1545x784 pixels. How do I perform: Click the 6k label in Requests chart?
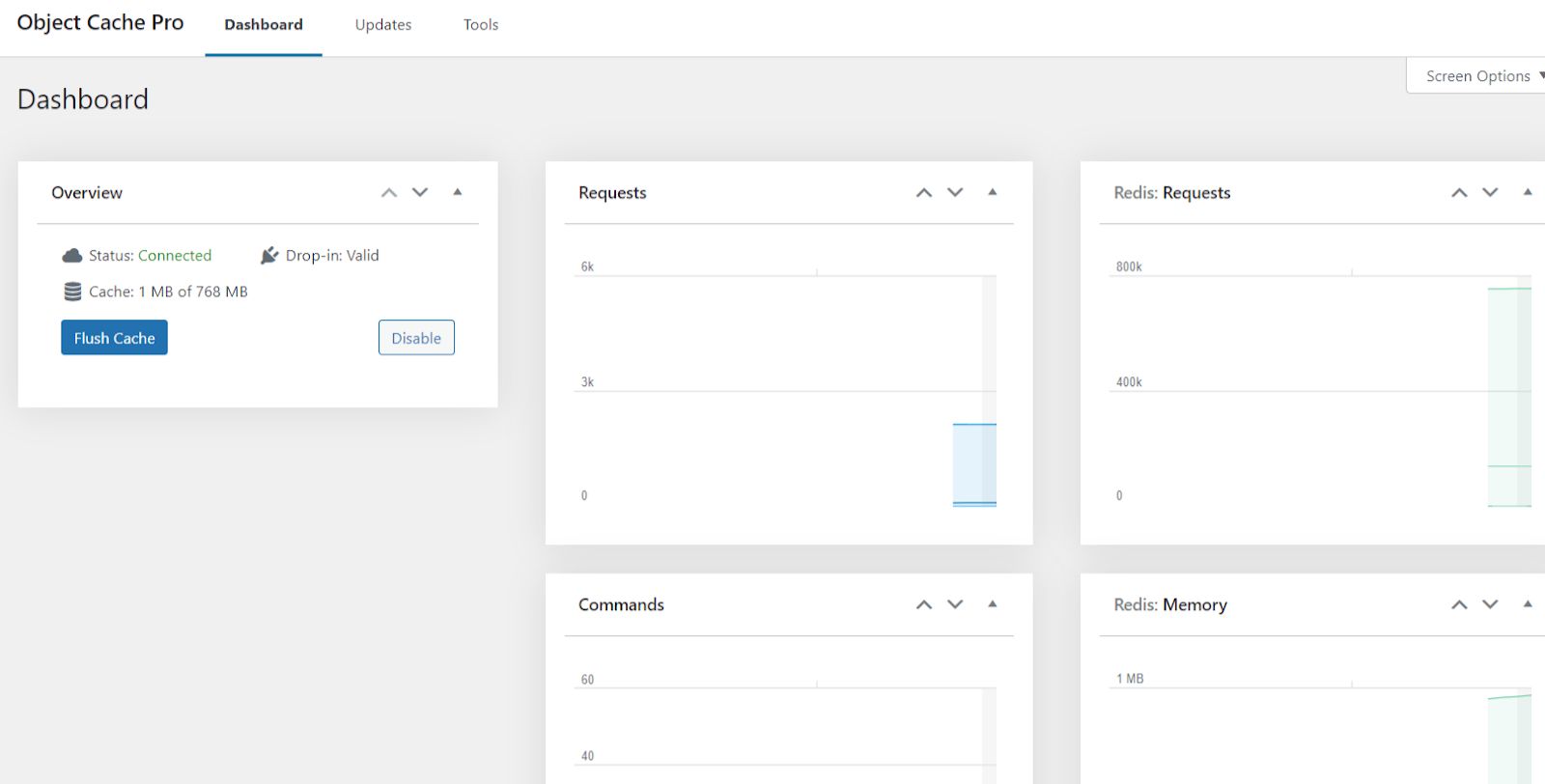click(587, 266)
